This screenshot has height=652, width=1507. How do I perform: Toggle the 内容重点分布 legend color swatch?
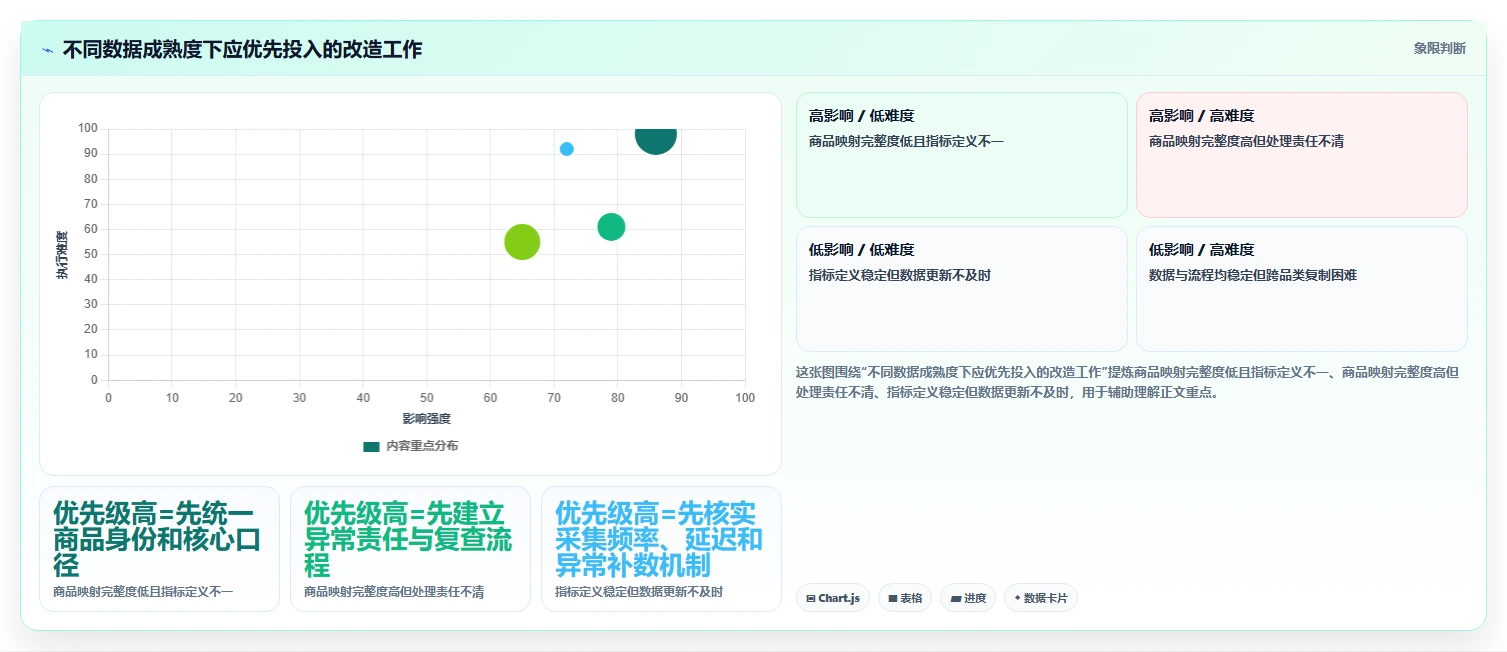371,446
